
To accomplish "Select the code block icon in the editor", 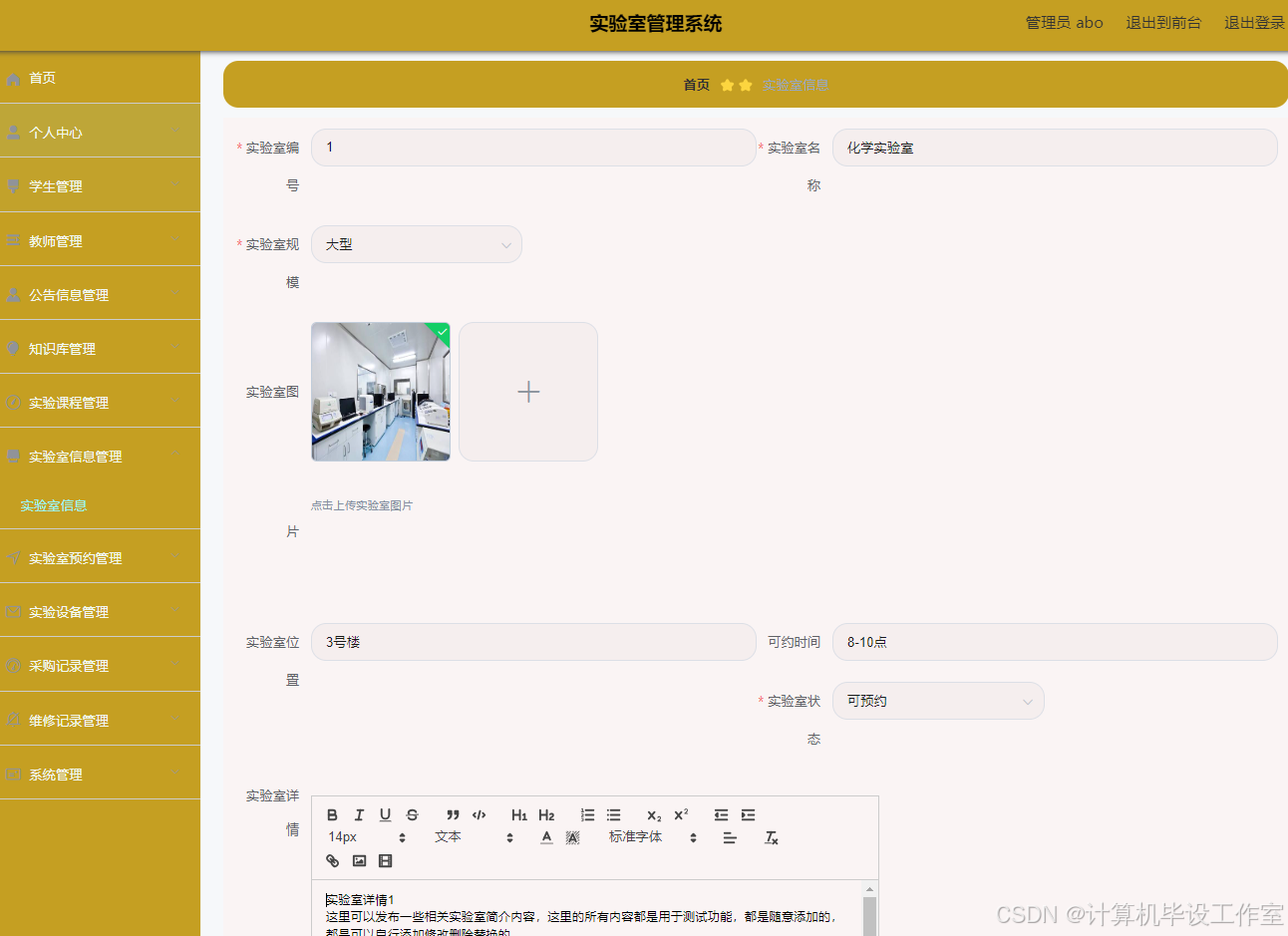I will 479,814.
